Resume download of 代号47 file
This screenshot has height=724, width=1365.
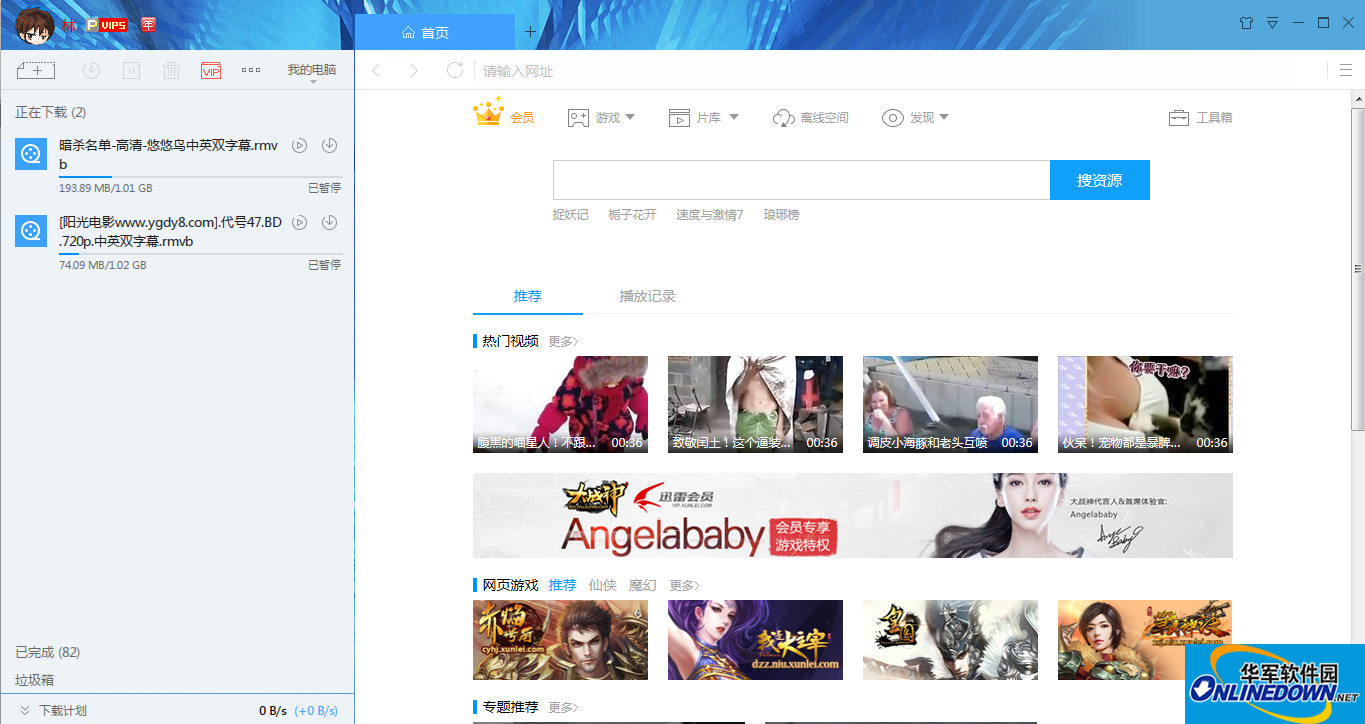coord(329,222)
